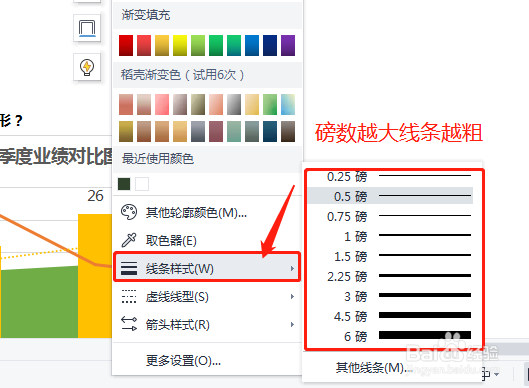Screen dimensions: 529x388
Task: Choose the dark brown 稻壳 swatch
Action: [x=288, y=132]
